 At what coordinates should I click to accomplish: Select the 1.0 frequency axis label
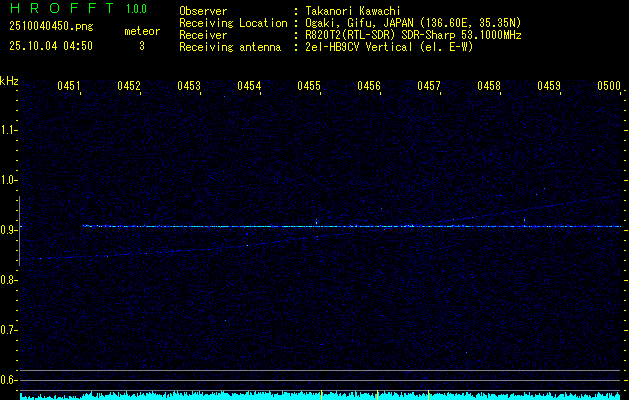click(x=9, y=180)
